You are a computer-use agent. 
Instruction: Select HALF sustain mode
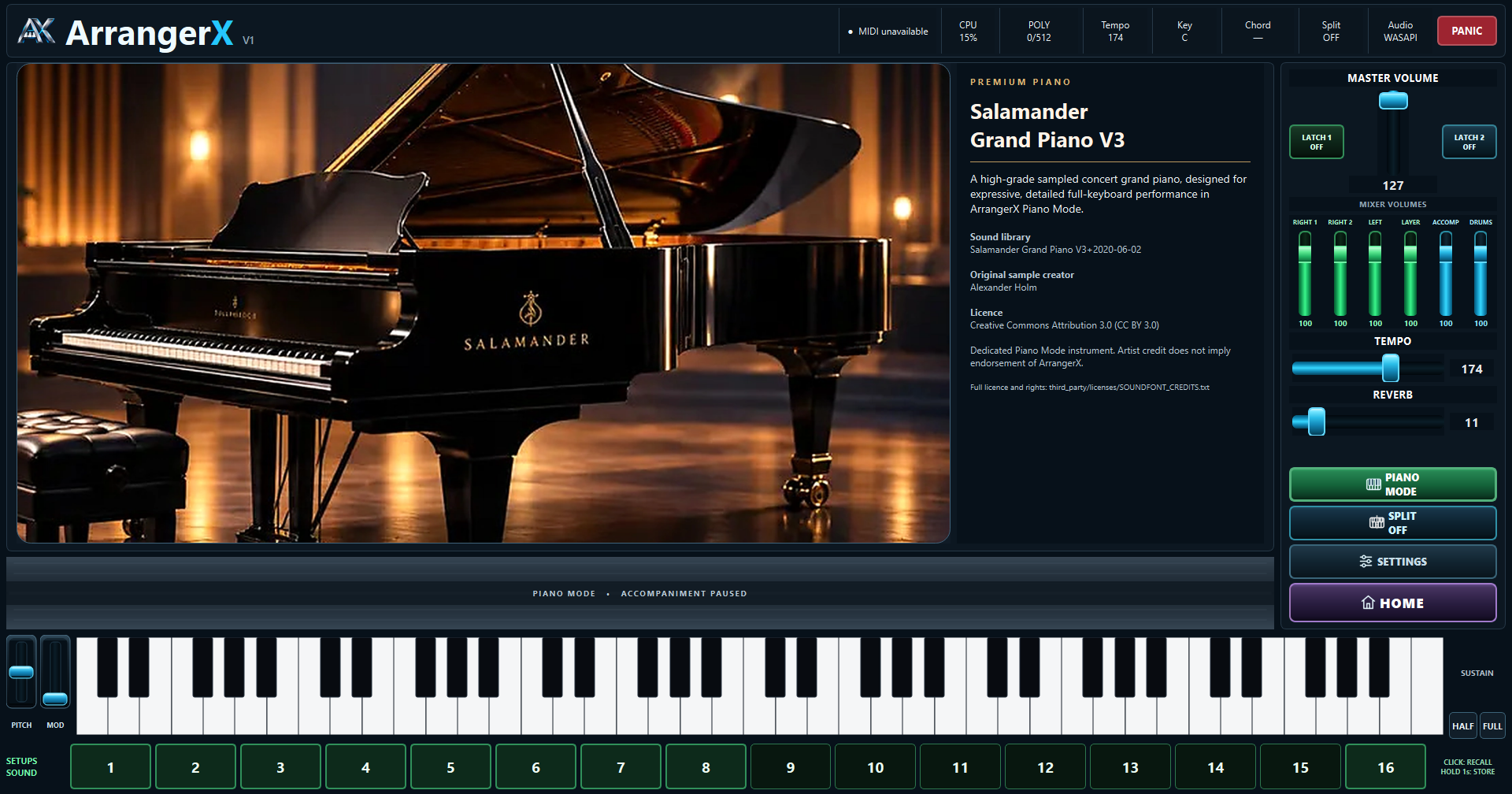1462,726
